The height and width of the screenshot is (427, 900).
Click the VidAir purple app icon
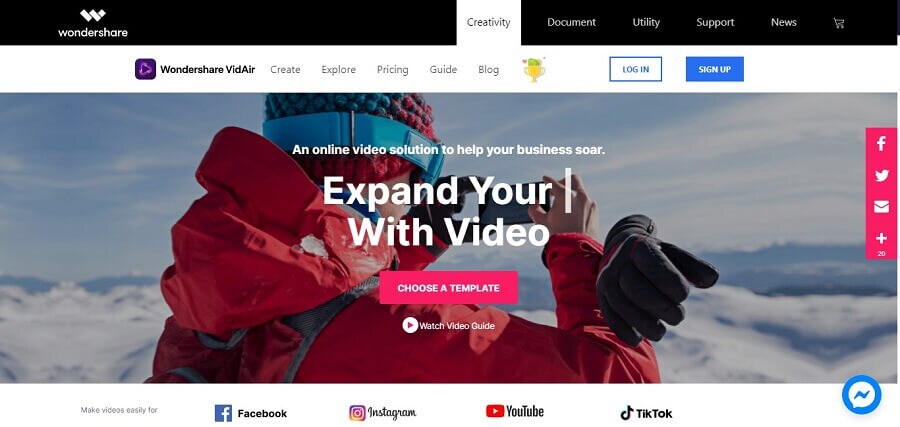click(145, 69)
